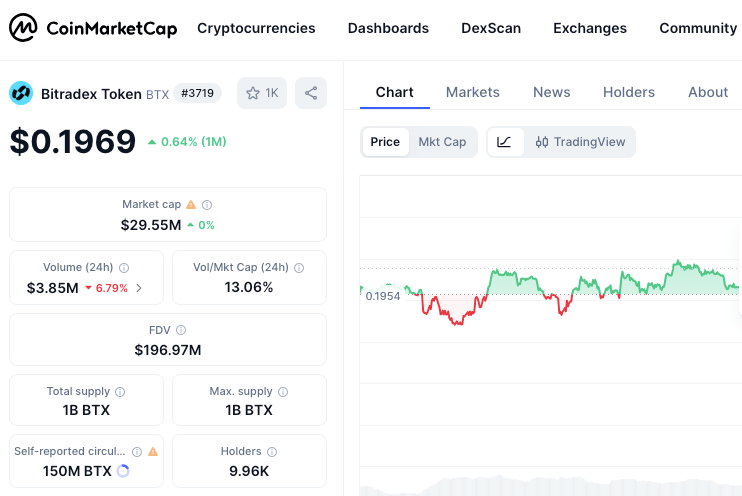Switch to the About tab
This screenshot has height=496, width=742.
coord(707,92)
